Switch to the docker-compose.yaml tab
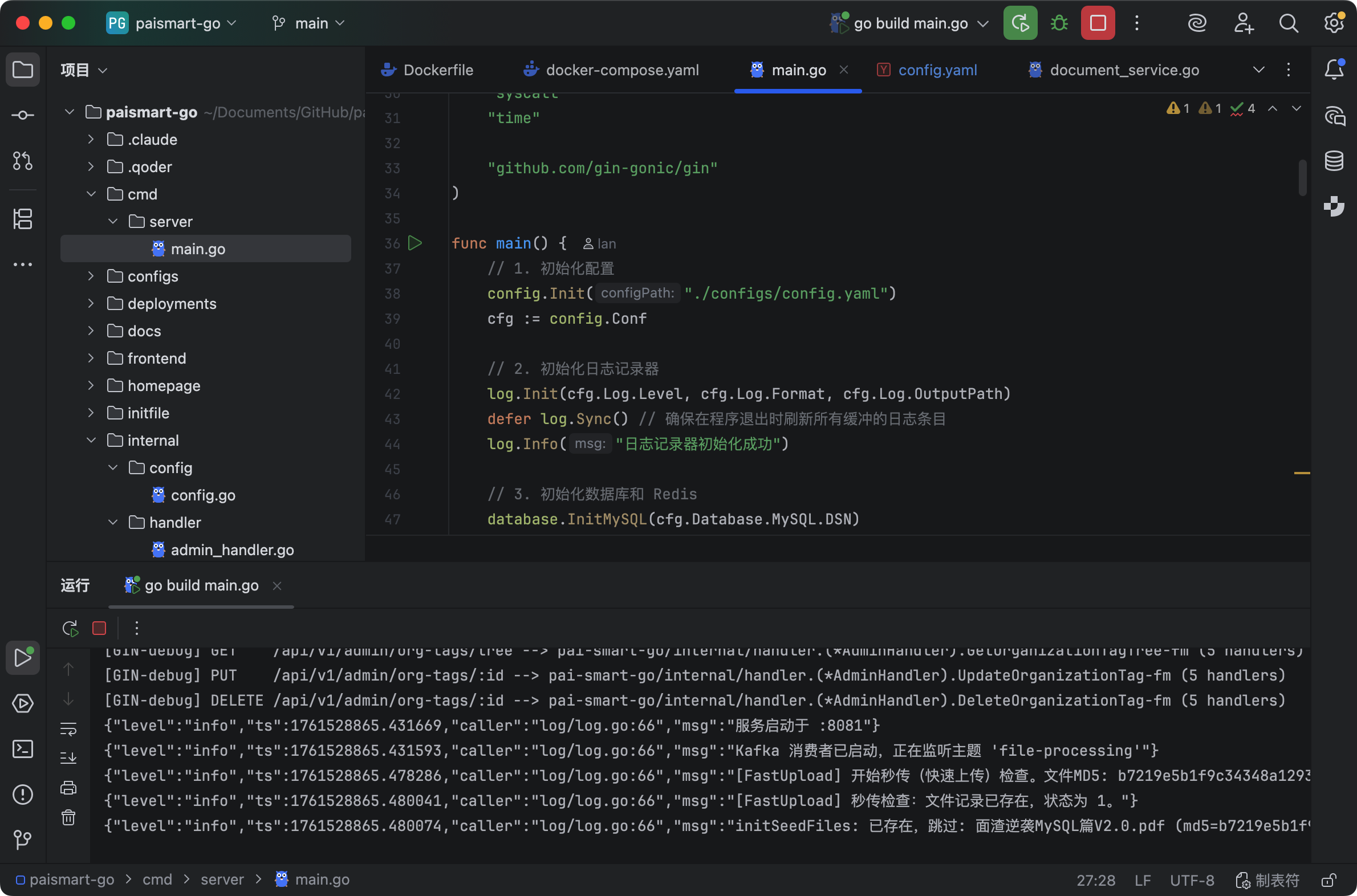 click(x=622, y=70)
